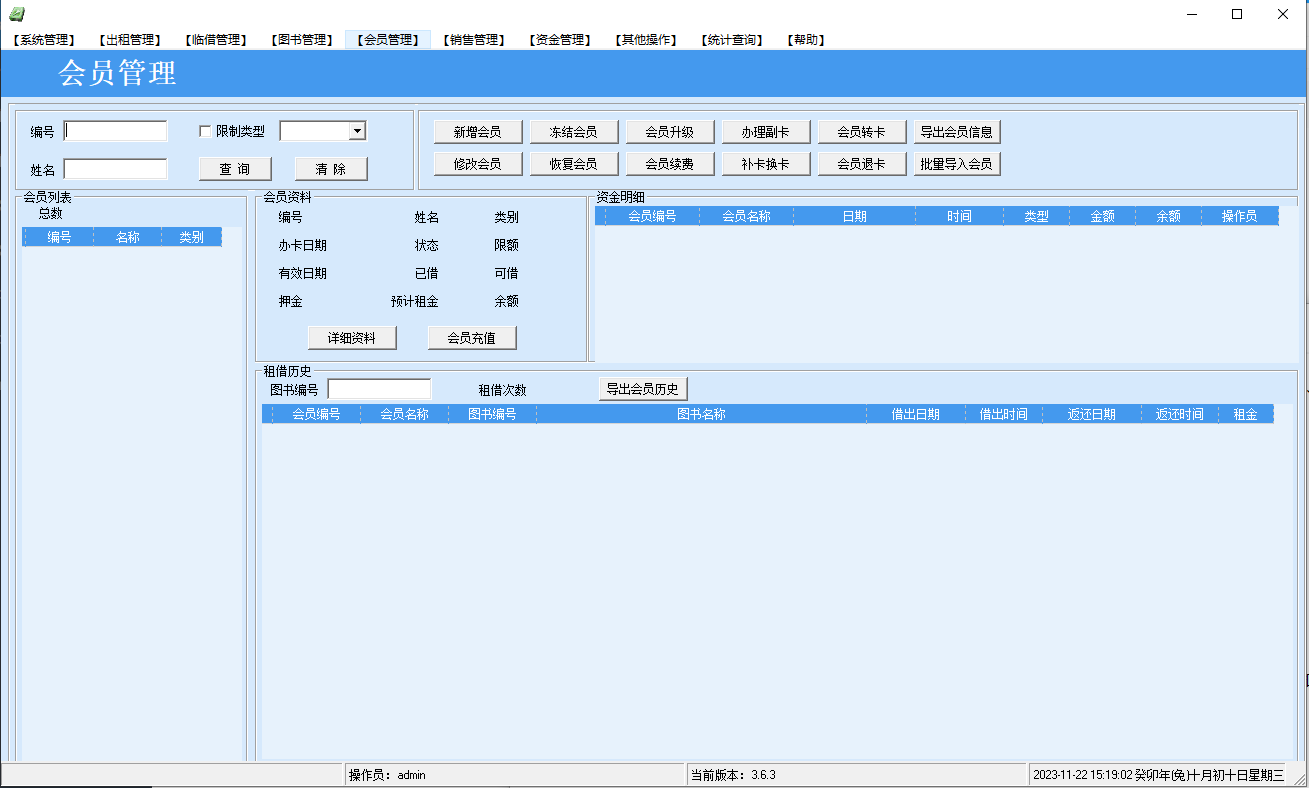This screenshot has width=1309, height=788.
Task: Click the 会员转卡 button
Action: [x=862, y=132]
